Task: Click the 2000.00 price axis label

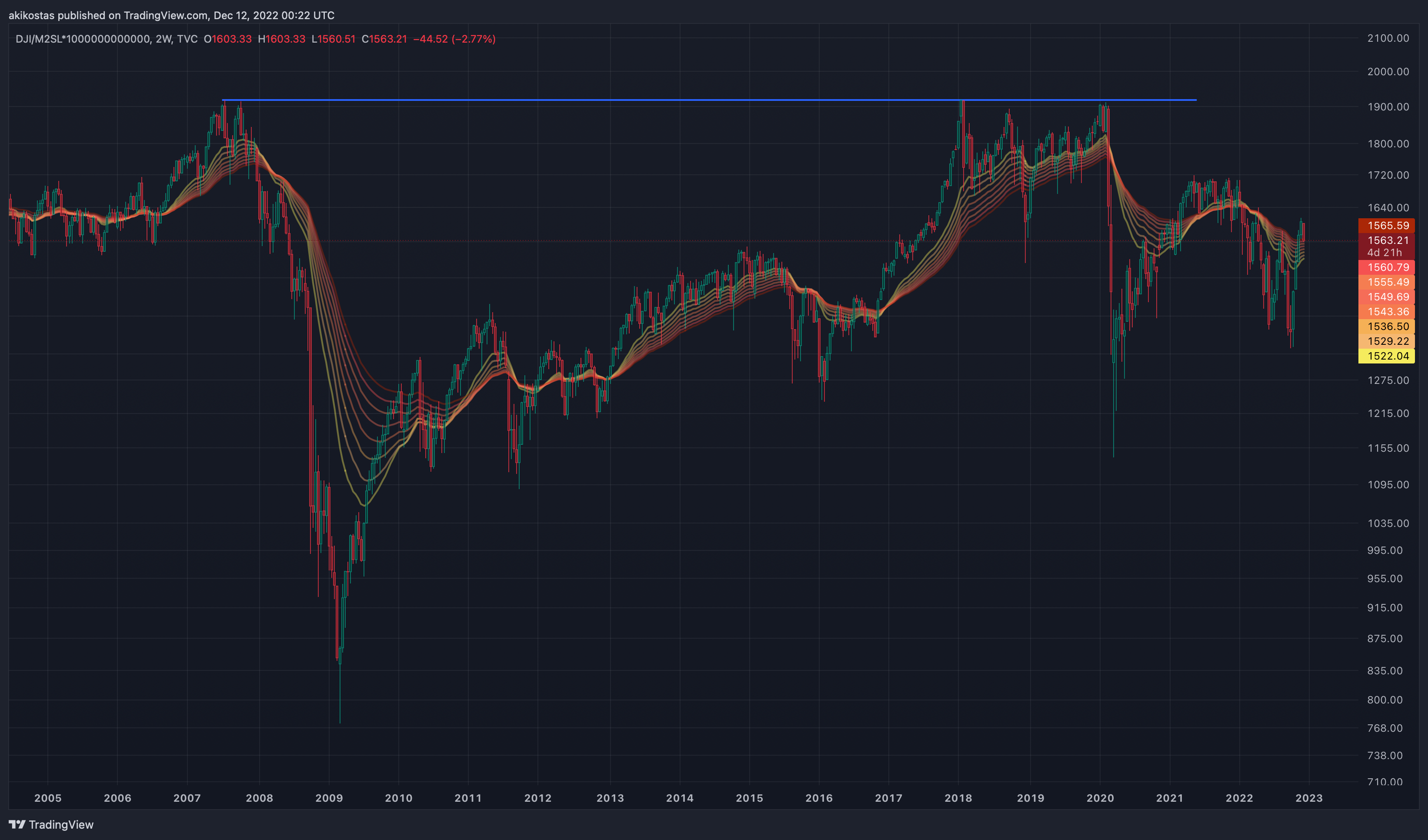Action: coord(1388,71)
